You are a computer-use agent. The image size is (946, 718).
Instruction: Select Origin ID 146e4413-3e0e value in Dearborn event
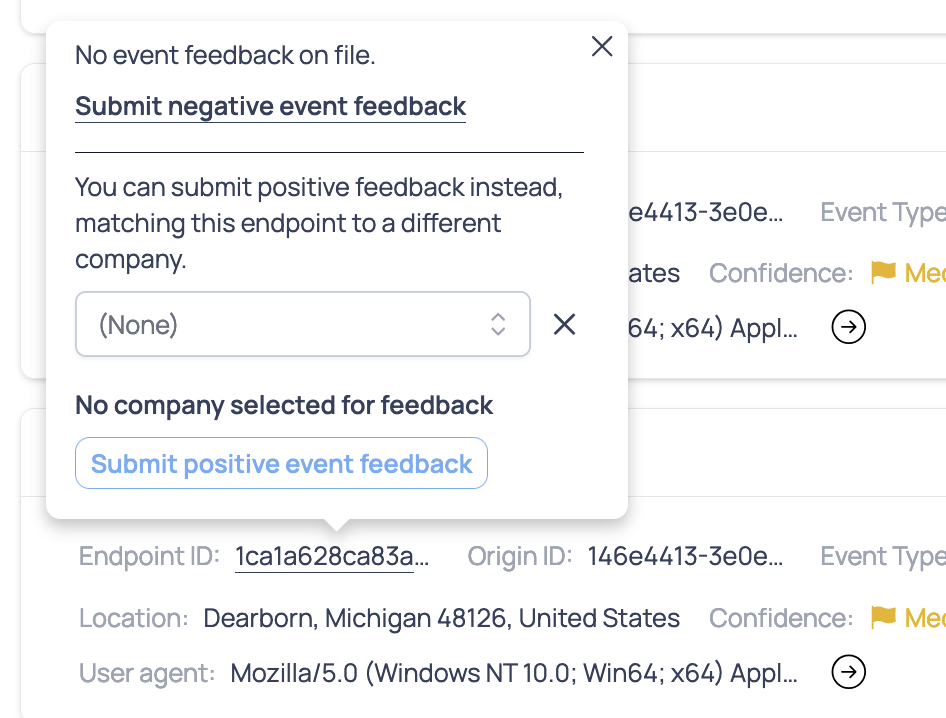coord(685,556)
